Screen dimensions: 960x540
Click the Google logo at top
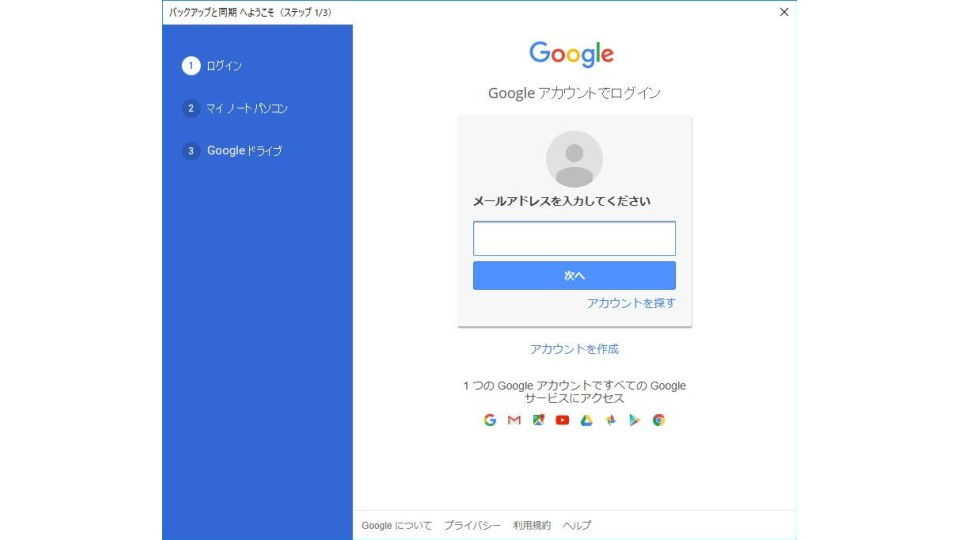[x=572, y=54]
